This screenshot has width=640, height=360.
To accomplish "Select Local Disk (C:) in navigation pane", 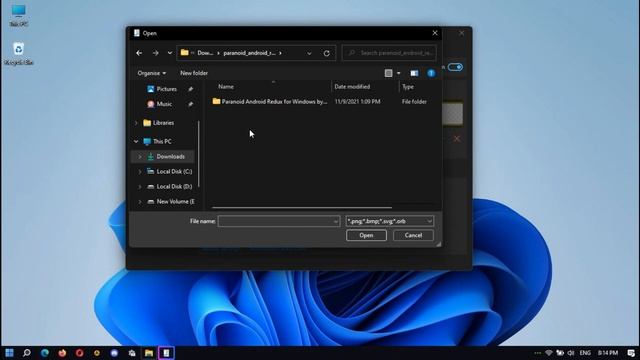I will 174,172.
